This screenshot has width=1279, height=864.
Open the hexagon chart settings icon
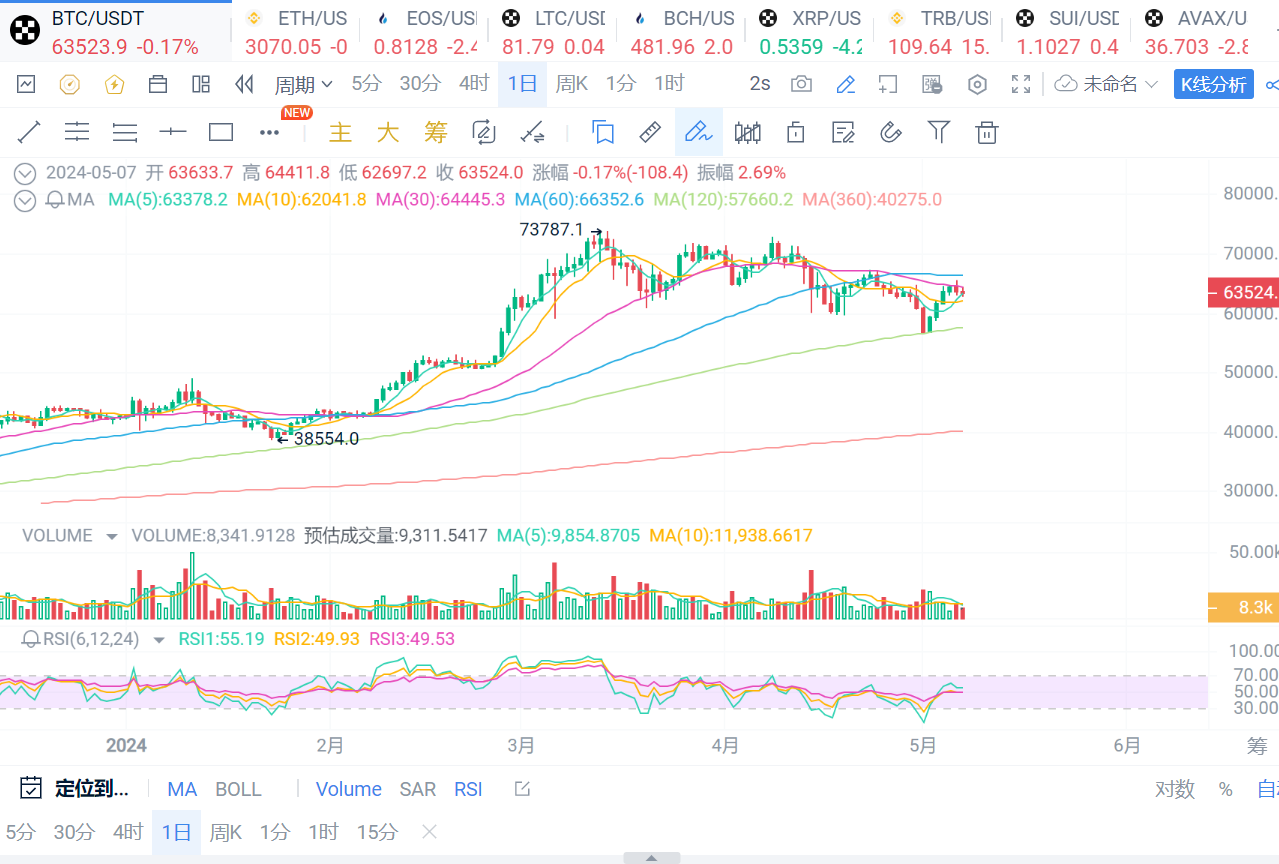pos(977,84)
